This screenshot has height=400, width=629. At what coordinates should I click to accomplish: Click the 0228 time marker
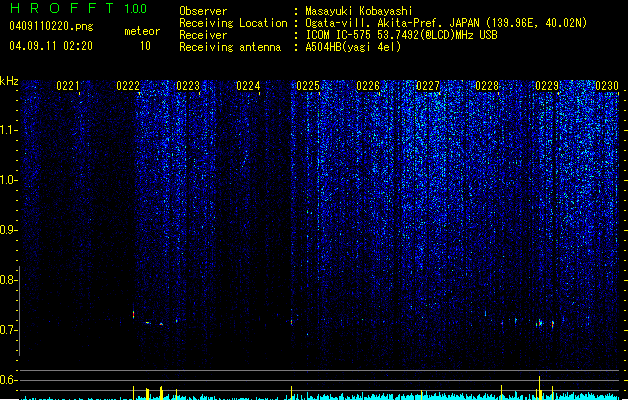point(487,86)
